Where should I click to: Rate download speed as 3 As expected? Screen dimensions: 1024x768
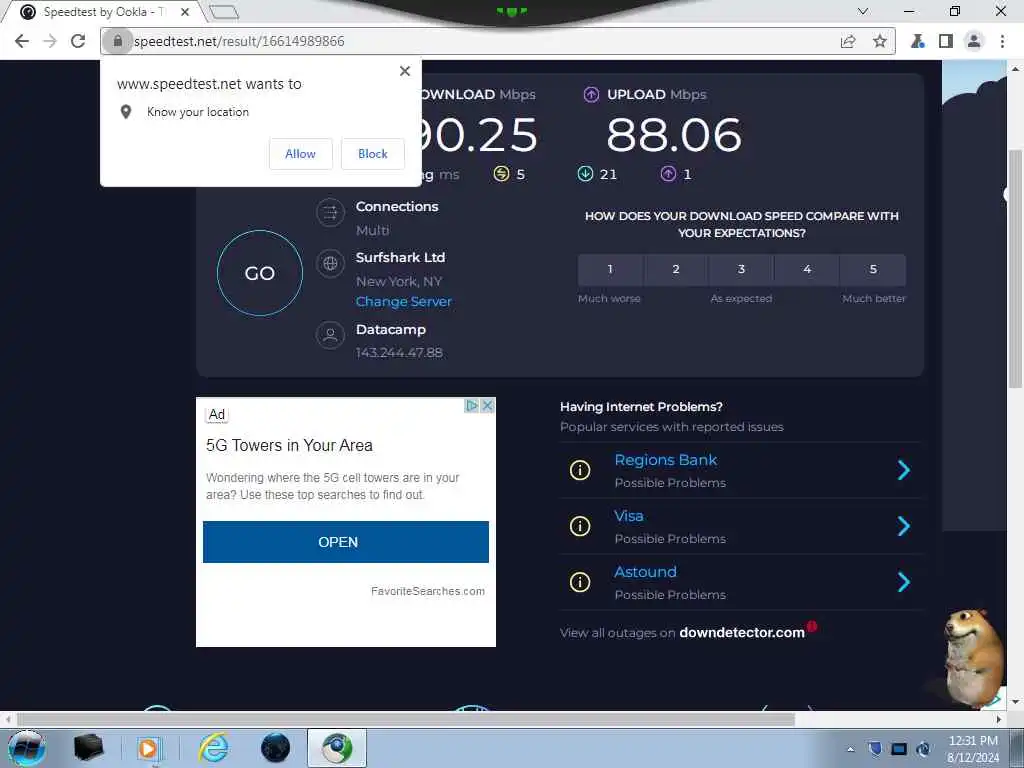[741, 270]
